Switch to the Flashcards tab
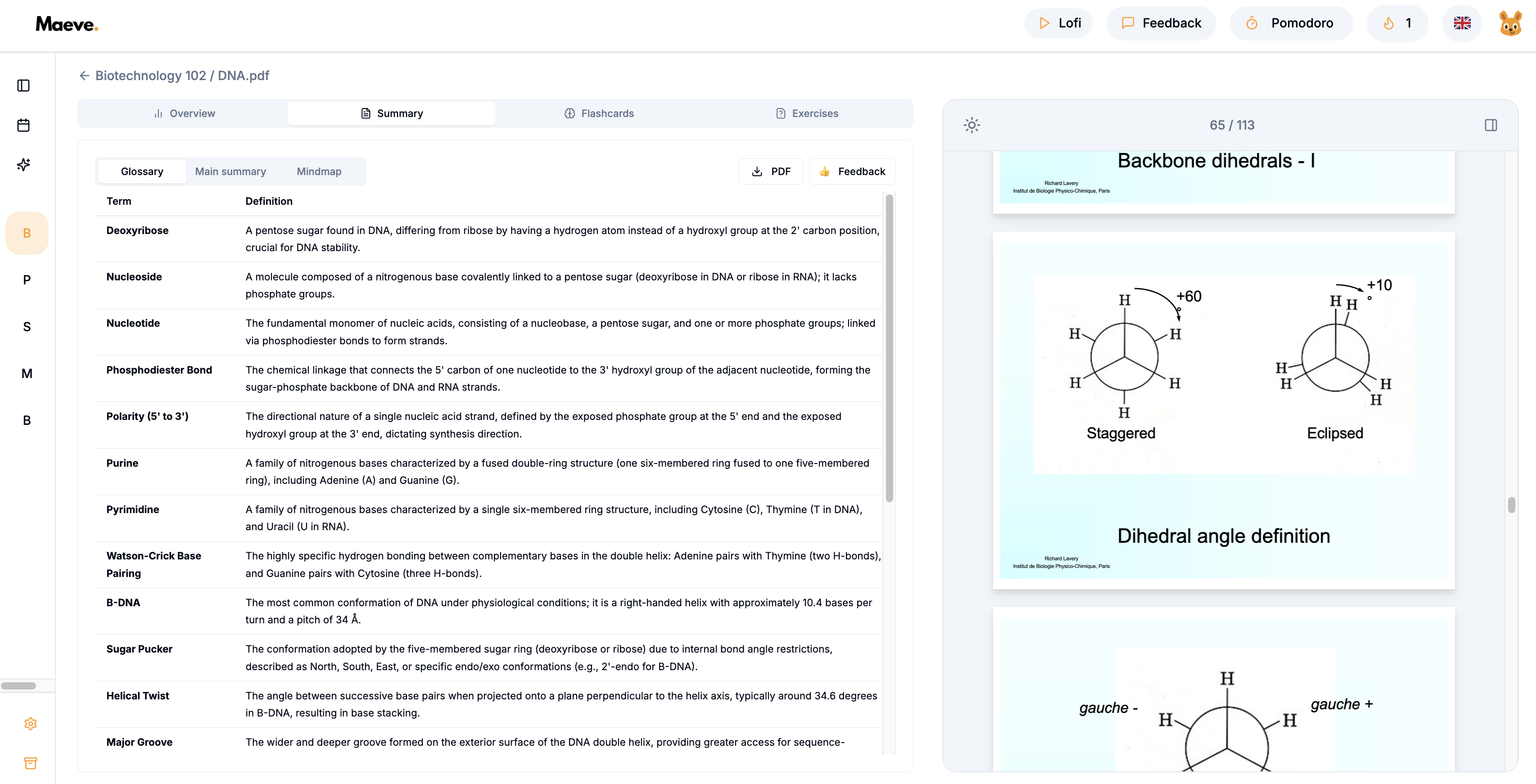The width and height of the screenshot is (1536, 784). (599, 113)
